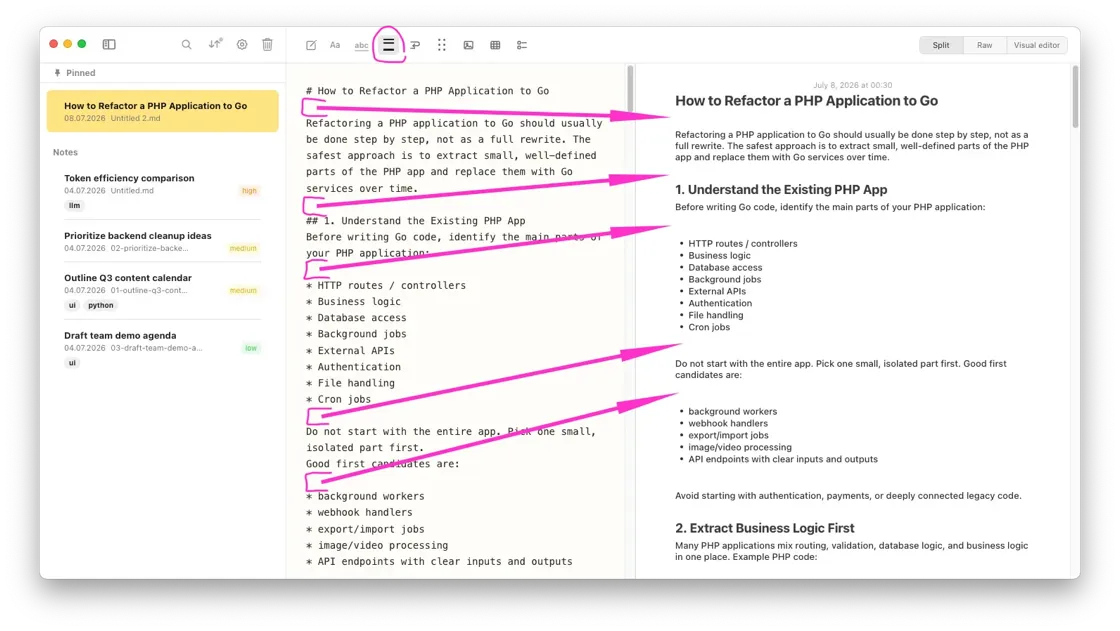Click '* Database access' in raw editor

click(356, 318)
